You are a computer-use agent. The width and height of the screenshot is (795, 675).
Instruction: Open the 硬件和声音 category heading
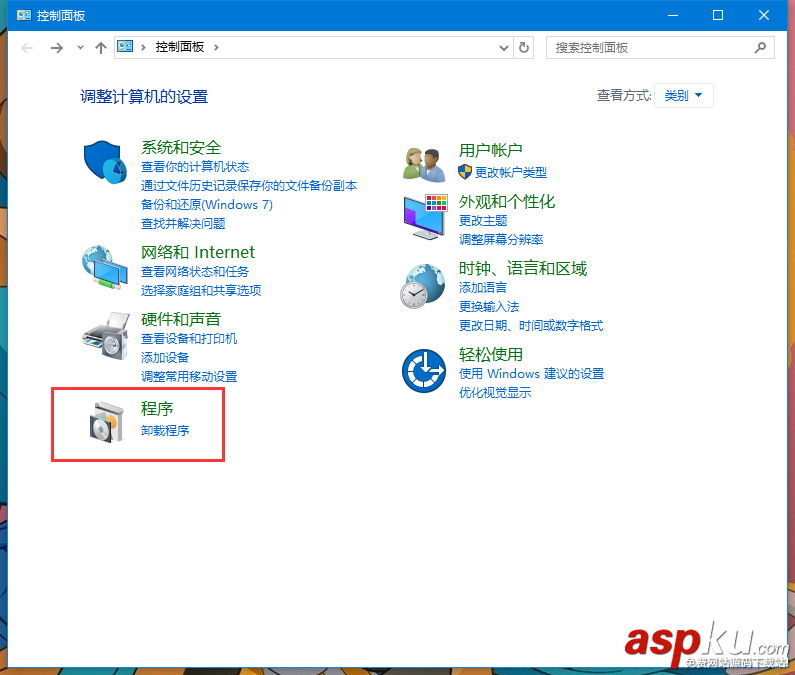tap(181, 319)
